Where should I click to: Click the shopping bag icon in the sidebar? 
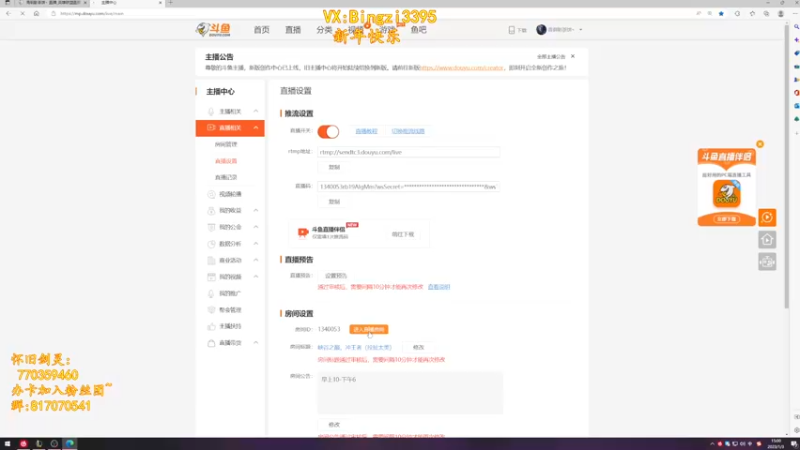click(x=211, y=343)
